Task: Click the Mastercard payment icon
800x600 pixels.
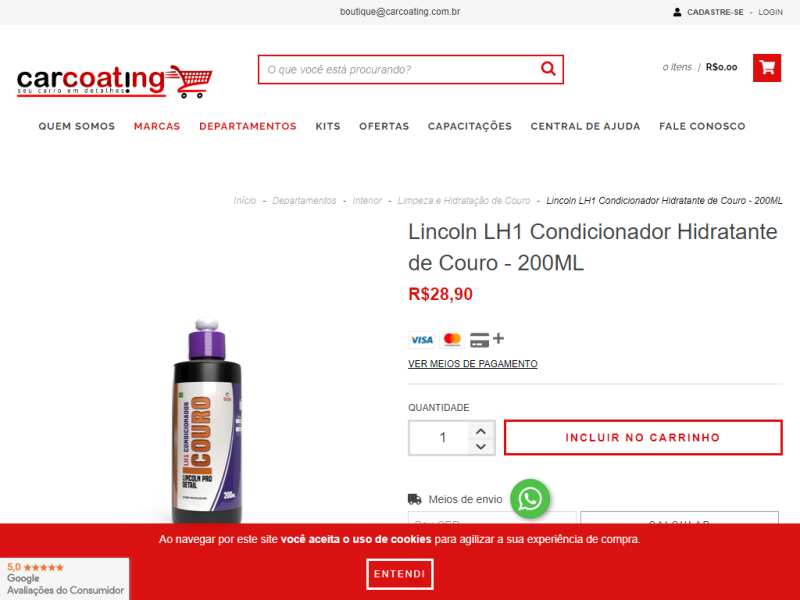Action: click(452, 340)
